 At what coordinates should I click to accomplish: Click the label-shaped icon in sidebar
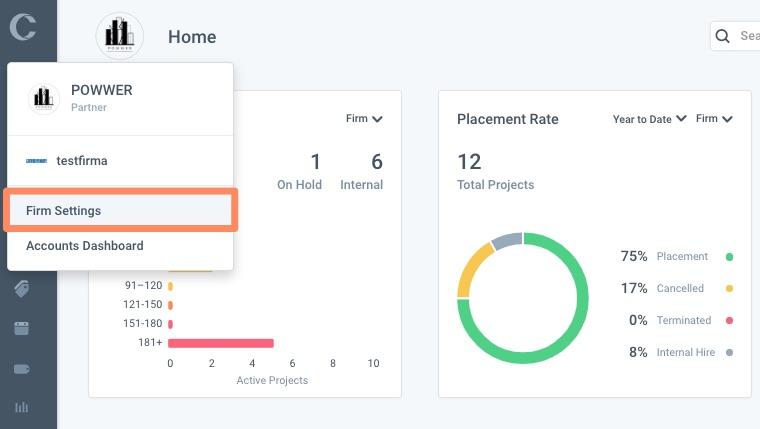pos(22,369)
